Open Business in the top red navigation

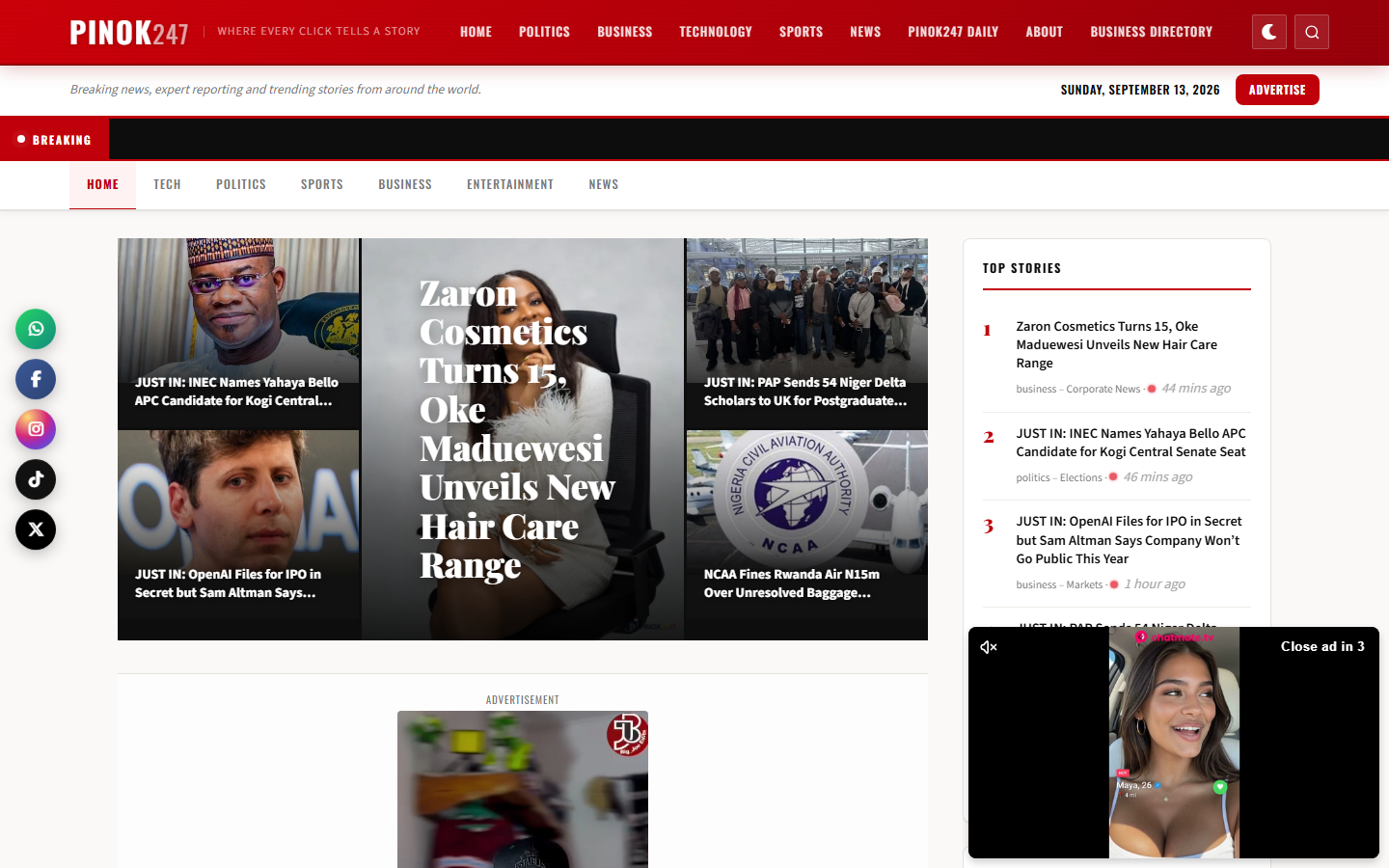coord(624,32)
